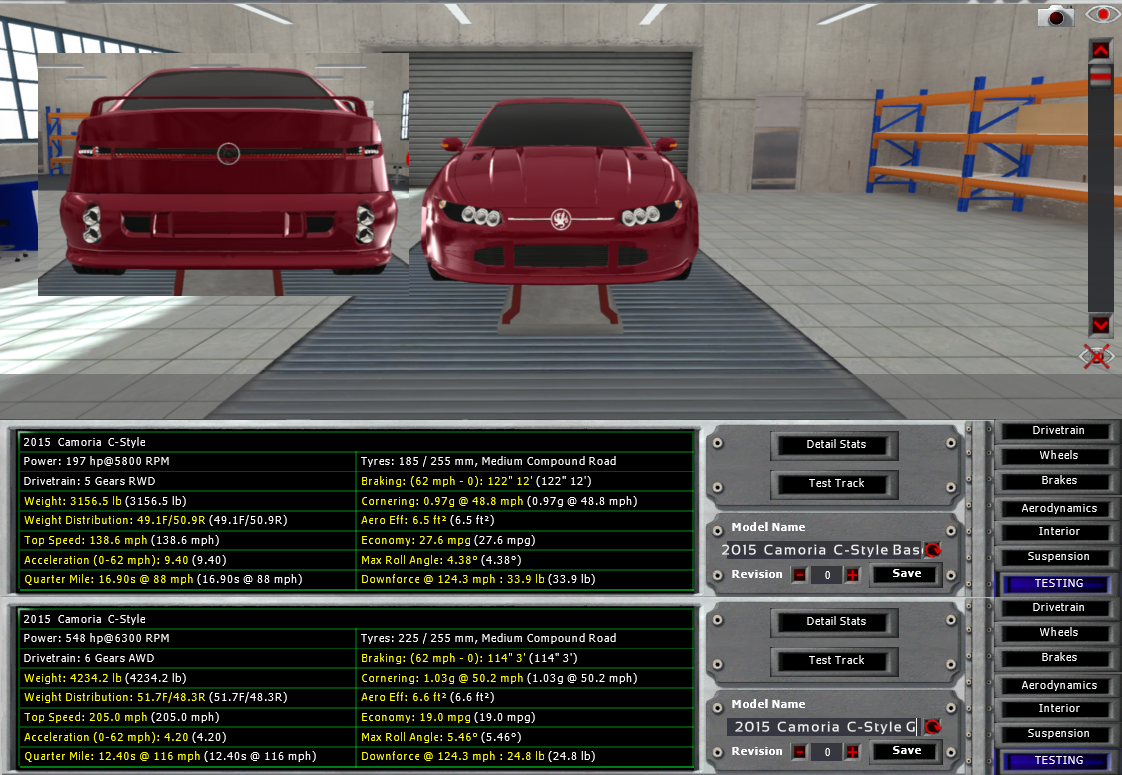The image size is (1122, 775).
Task: Reset the top car's model name
Action: [933, 550]
